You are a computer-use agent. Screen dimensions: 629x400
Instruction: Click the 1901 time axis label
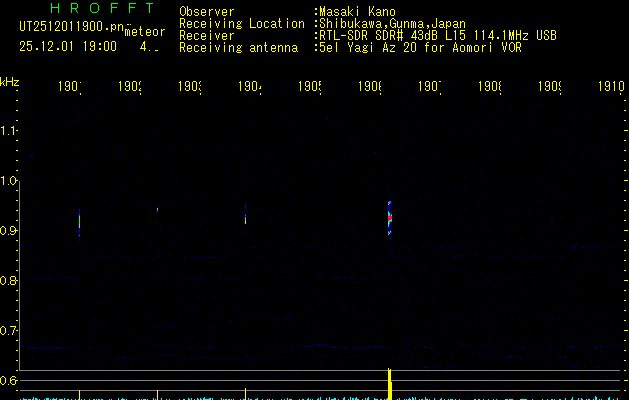tap(70, 86)
